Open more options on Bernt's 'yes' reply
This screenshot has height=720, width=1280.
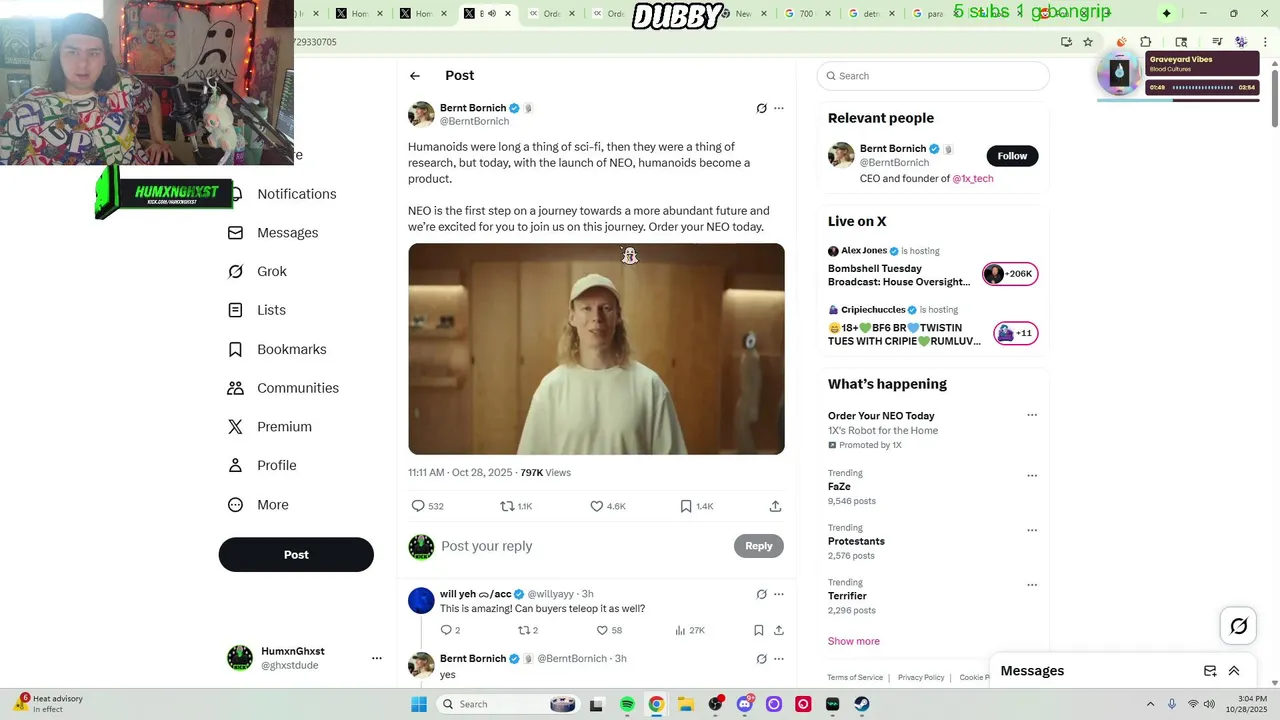coord(779,659)
